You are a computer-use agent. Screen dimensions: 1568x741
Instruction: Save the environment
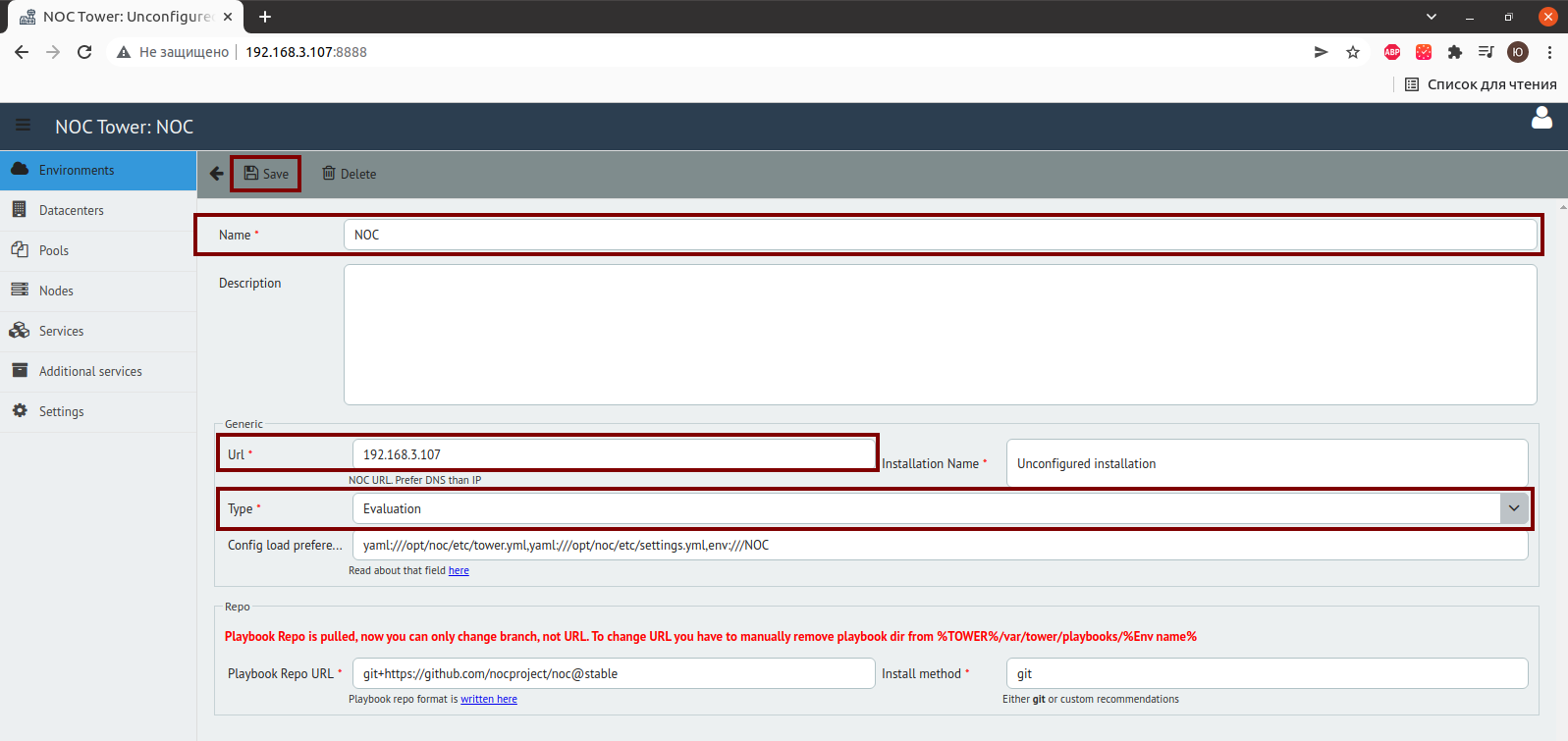[266, 174]
